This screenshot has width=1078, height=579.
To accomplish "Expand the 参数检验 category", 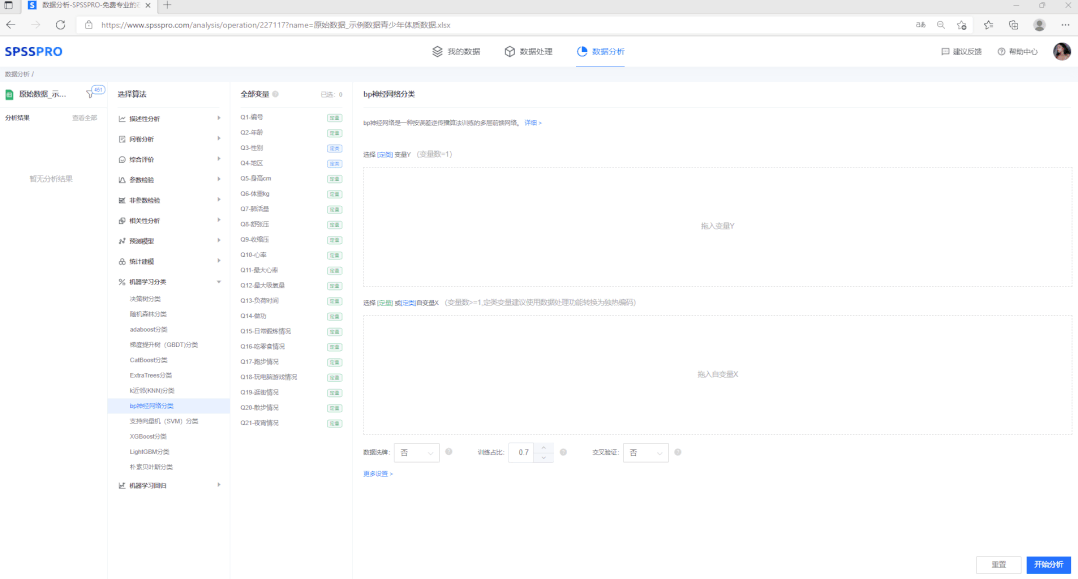I will (x=219, y=179).
